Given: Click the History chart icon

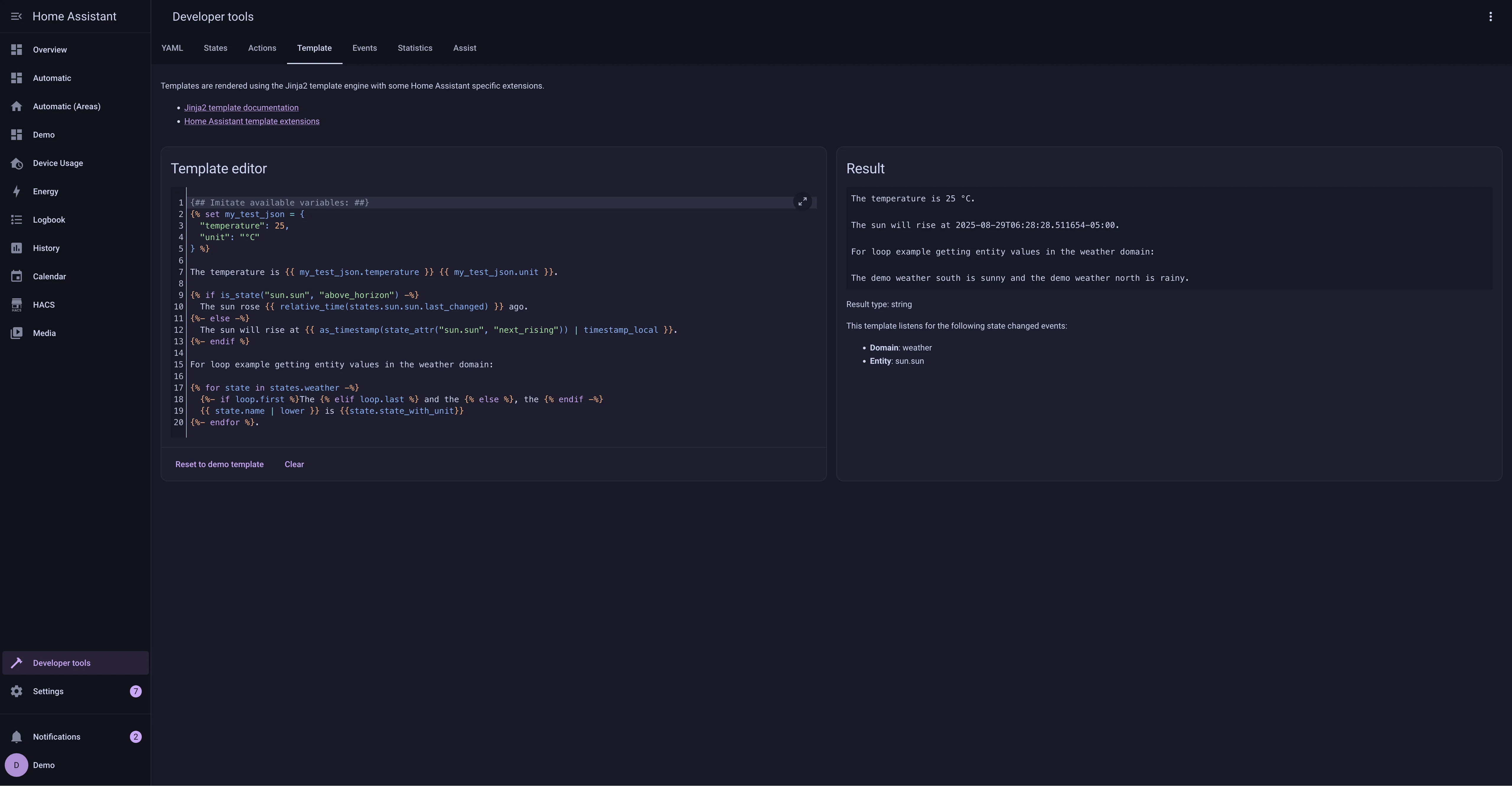Looking at the screenshot, I should [x=17, y=248].
